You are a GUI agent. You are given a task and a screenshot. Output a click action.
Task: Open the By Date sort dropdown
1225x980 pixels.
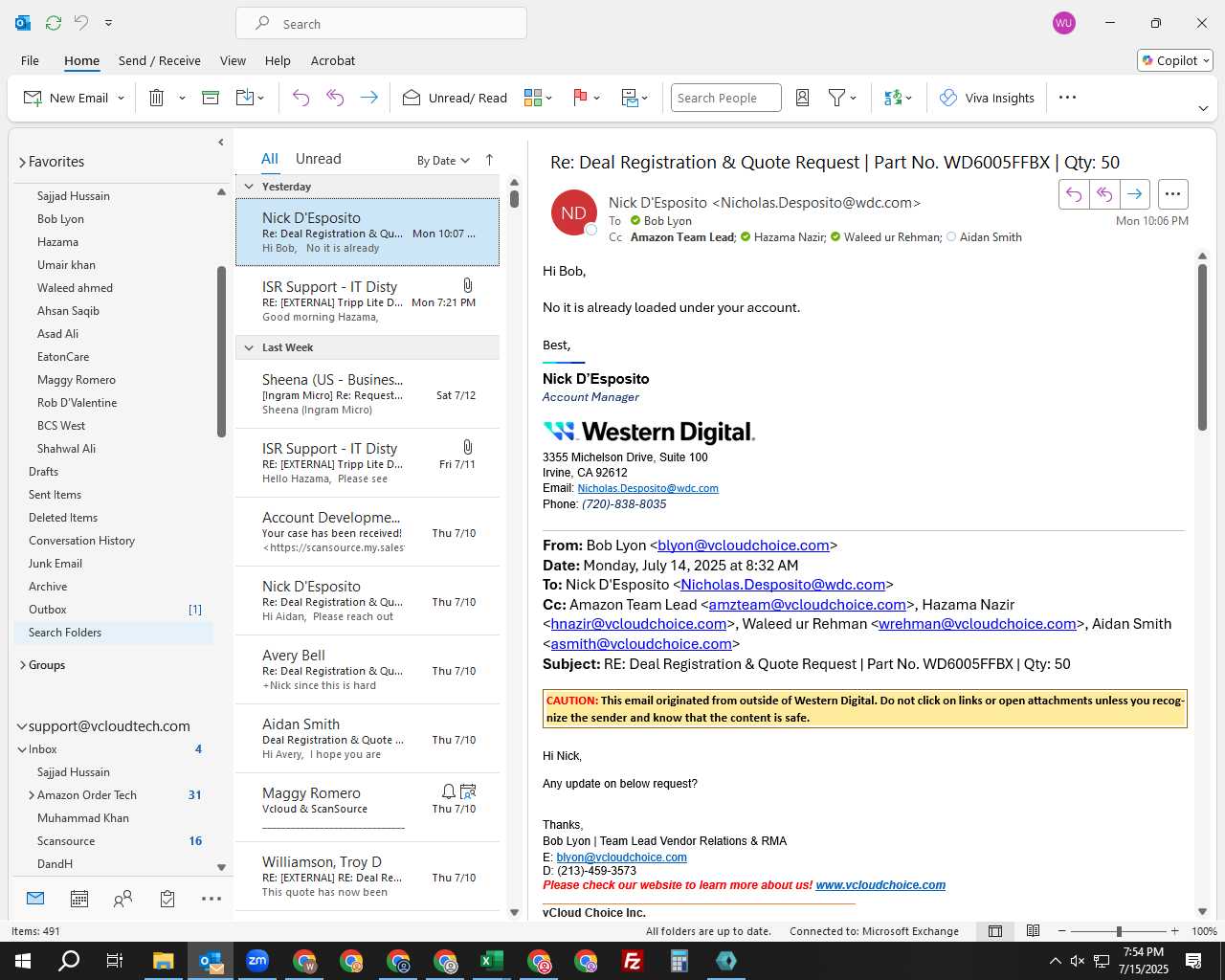(443, 161)
